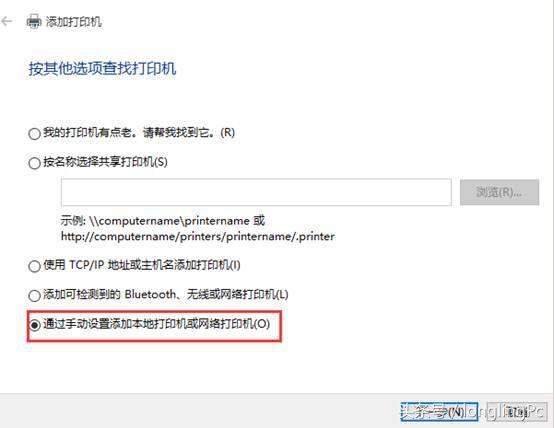Cancel the wizard with the 取消 button

(517, 412)
